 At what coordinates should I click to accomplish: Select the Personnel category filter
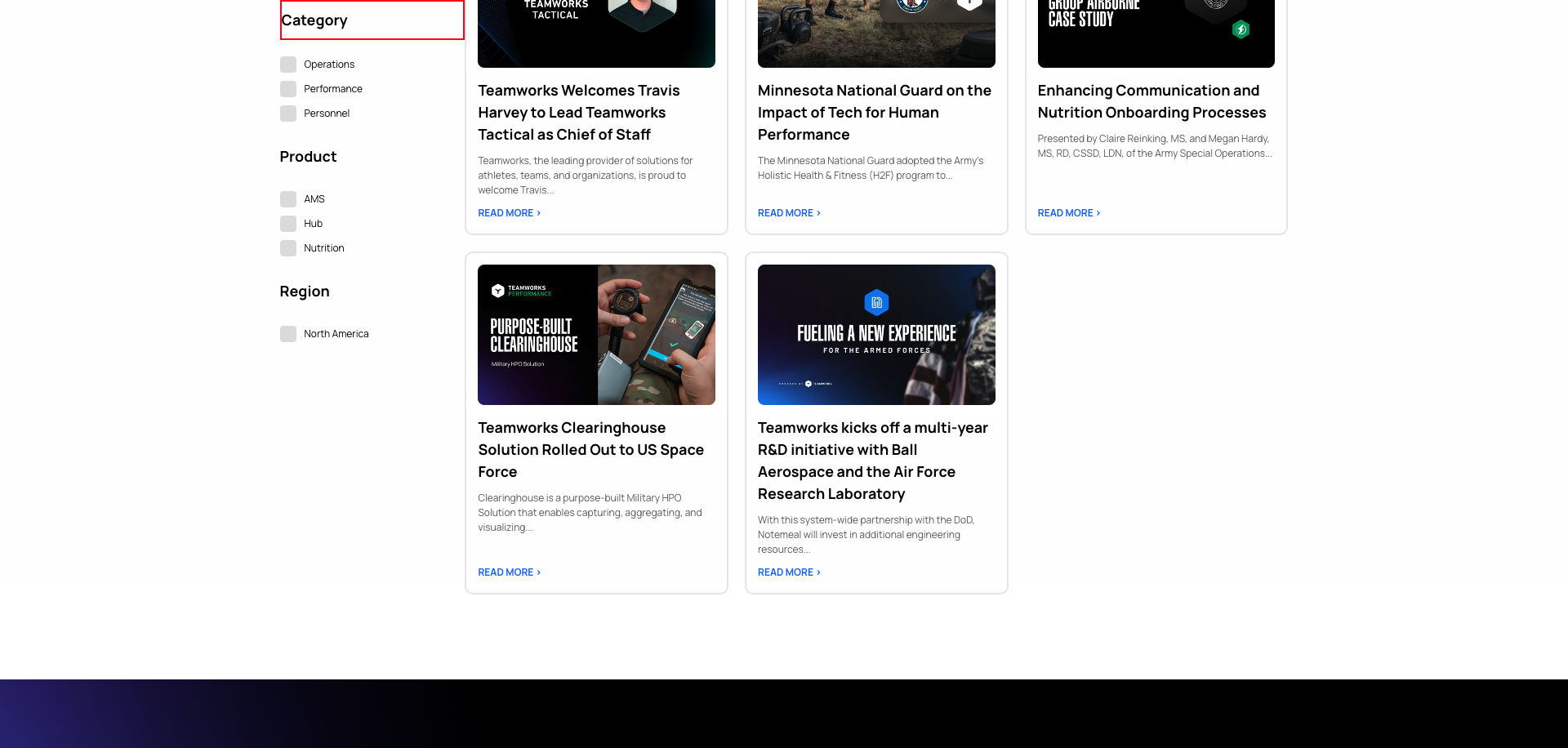(x=287, y=113)
